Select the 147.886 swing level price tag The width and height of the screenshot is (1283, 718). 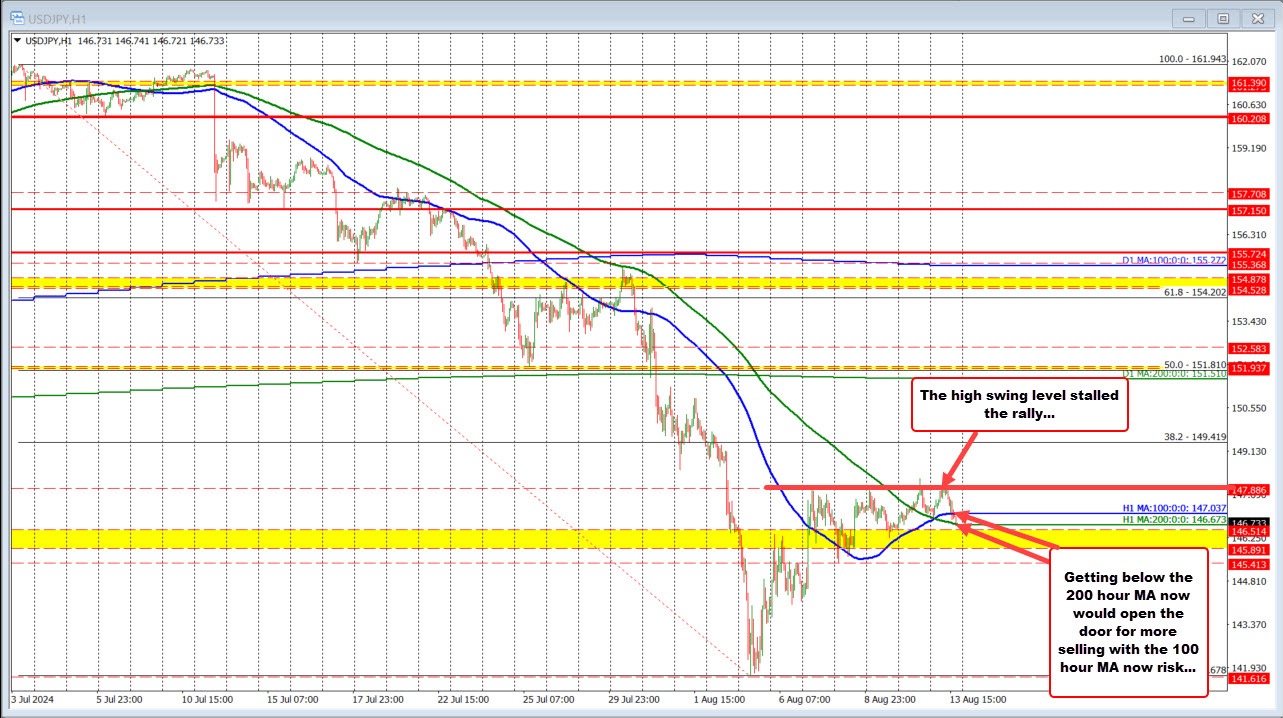(x=1248, y=488)
